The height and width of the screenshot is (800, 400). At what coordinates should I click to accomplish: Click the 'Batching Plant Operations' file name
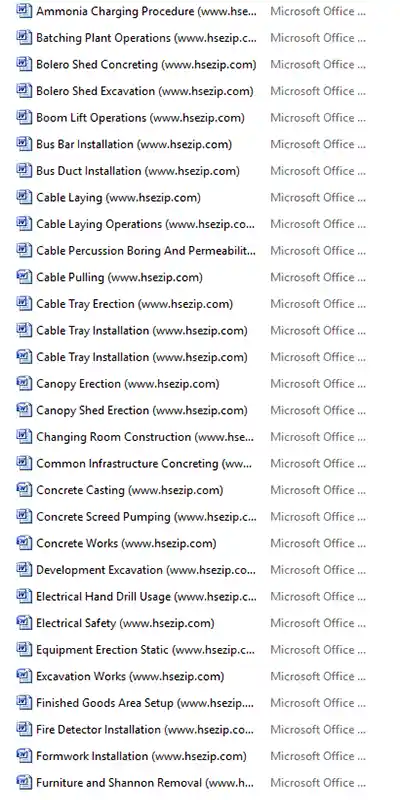[x=146, y=38]
